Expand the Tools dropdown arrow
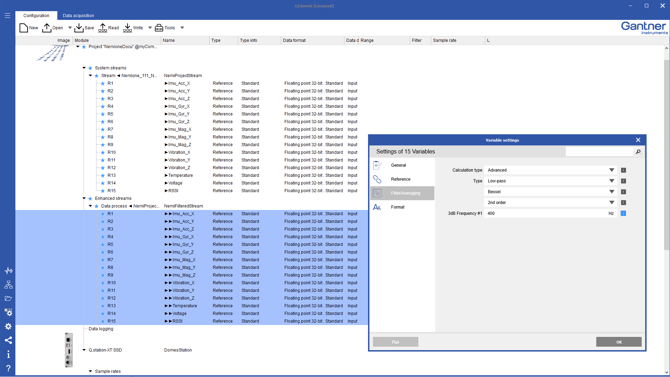This screenshot has width=670, height=377. tap(182, 28)
